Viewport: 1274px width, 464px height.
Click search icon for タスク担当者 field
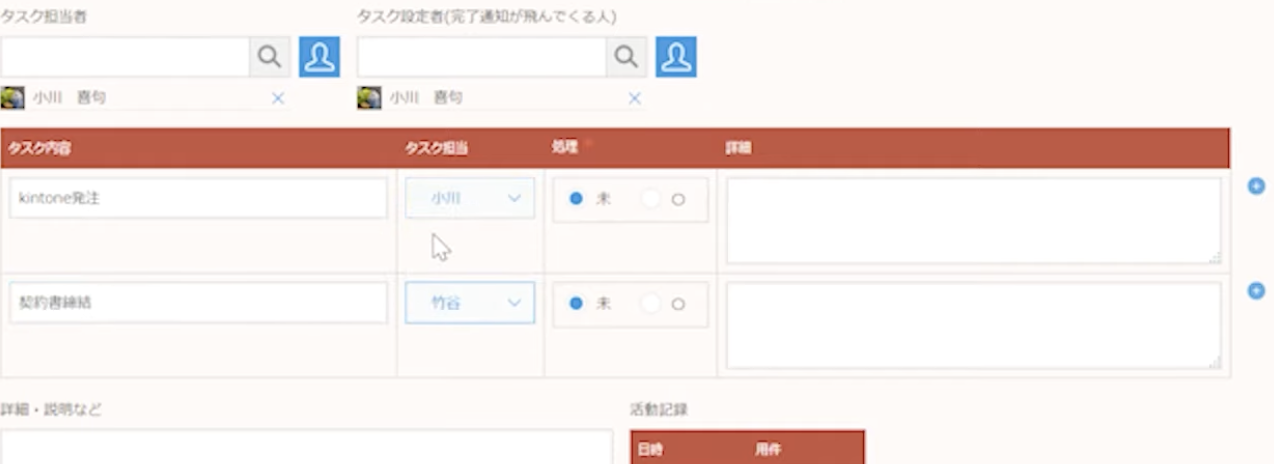coord(269,57)
